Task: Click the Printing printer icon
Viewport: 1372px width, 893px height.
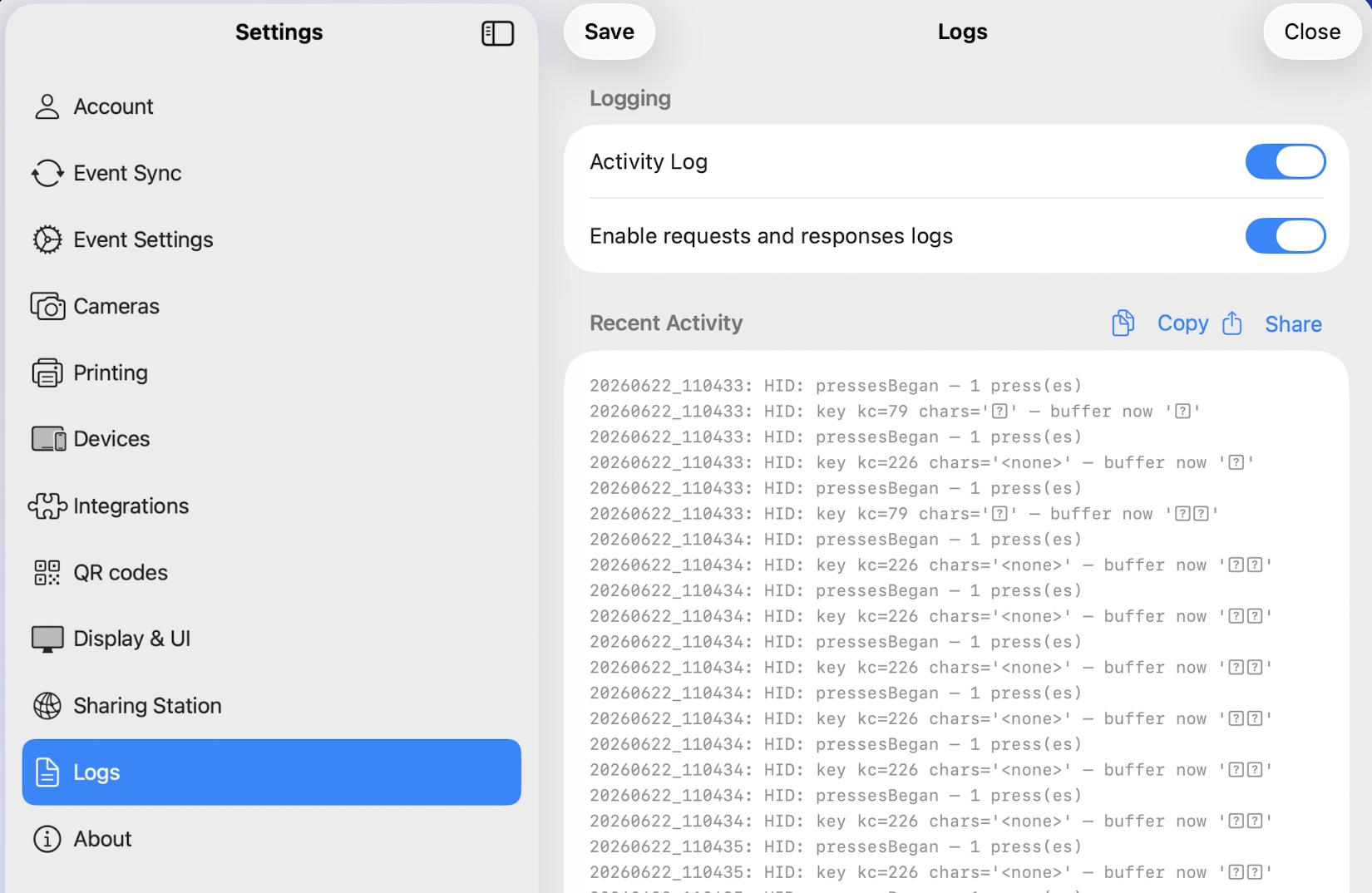Action: click(47, 372)
